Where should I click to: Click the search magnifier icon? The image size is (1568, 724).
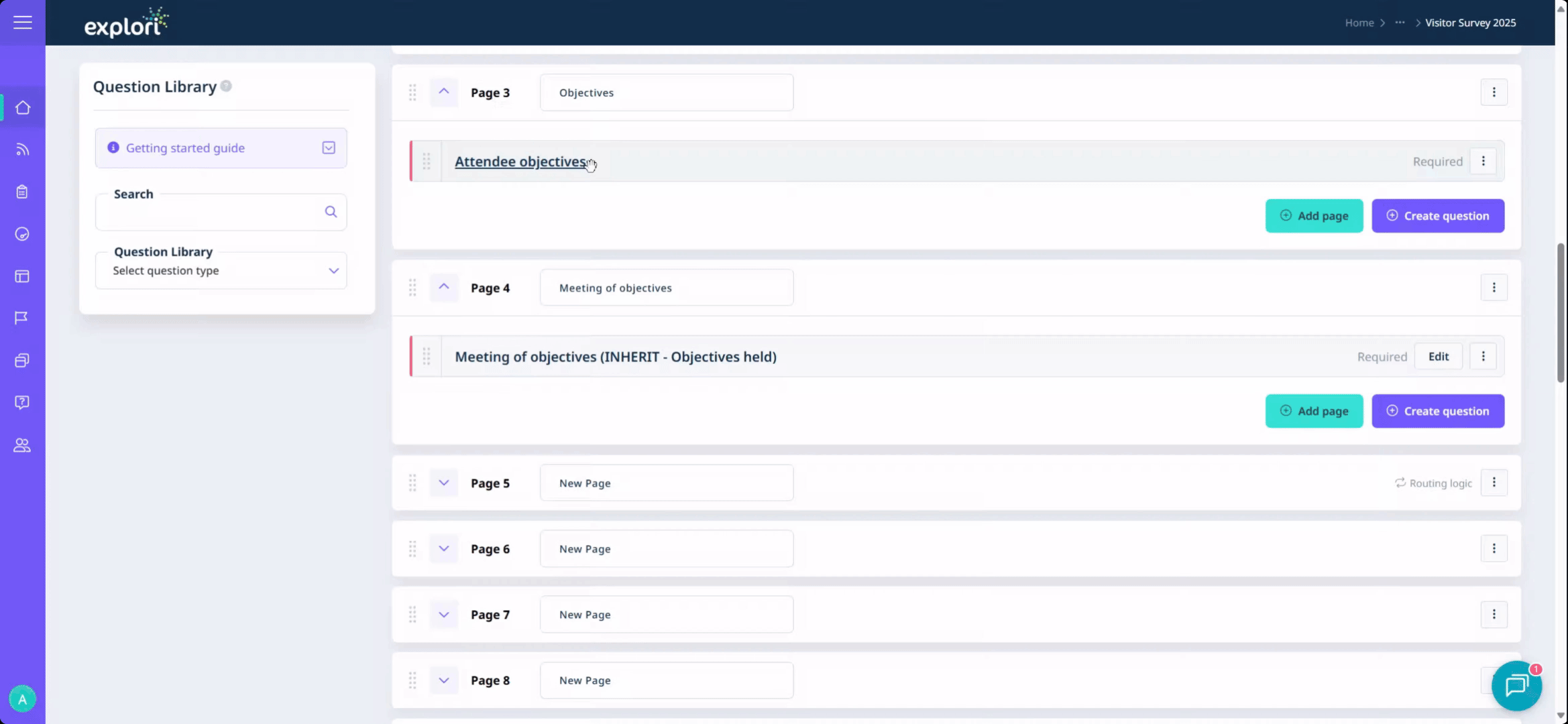coord(331,212)
